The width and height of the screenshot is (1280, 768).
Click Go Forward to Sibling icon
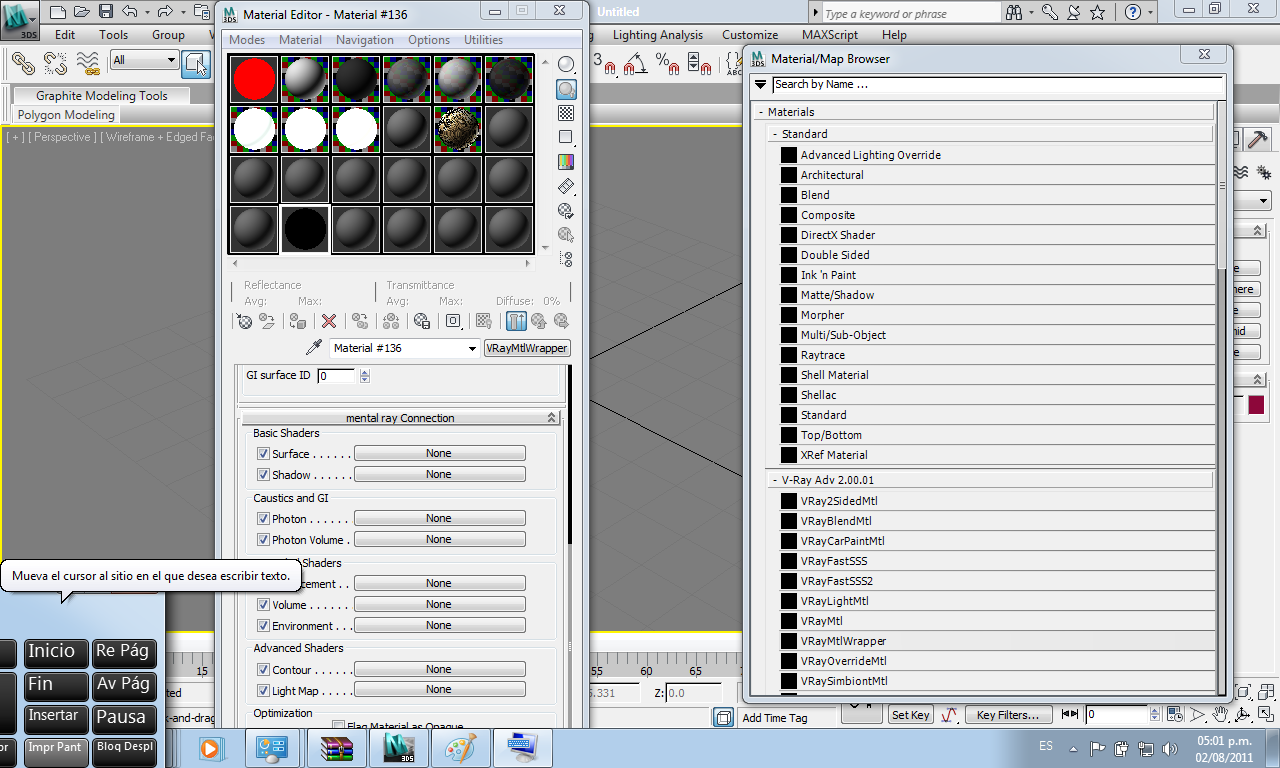point(561,321)
